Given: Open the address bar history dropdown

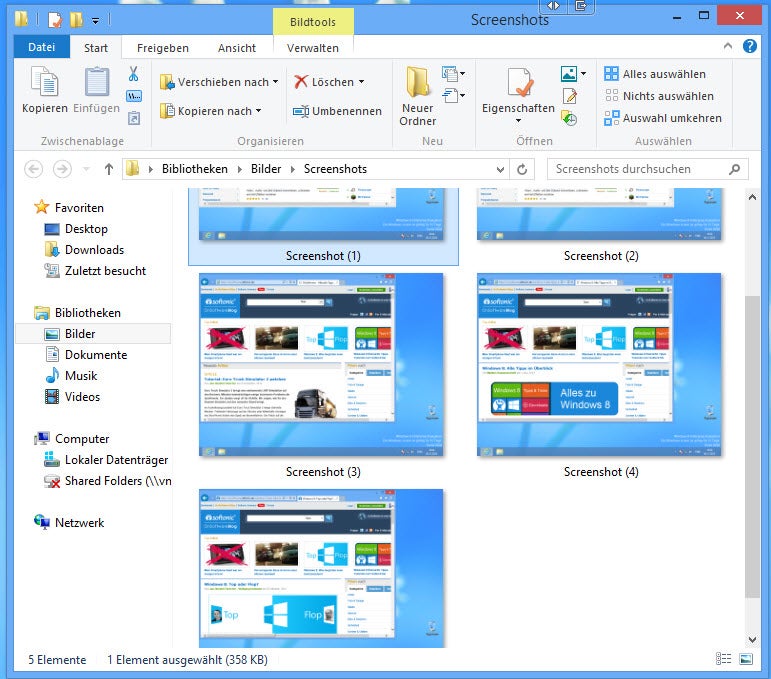Looking at the screenshot, I should click(500, 170).
